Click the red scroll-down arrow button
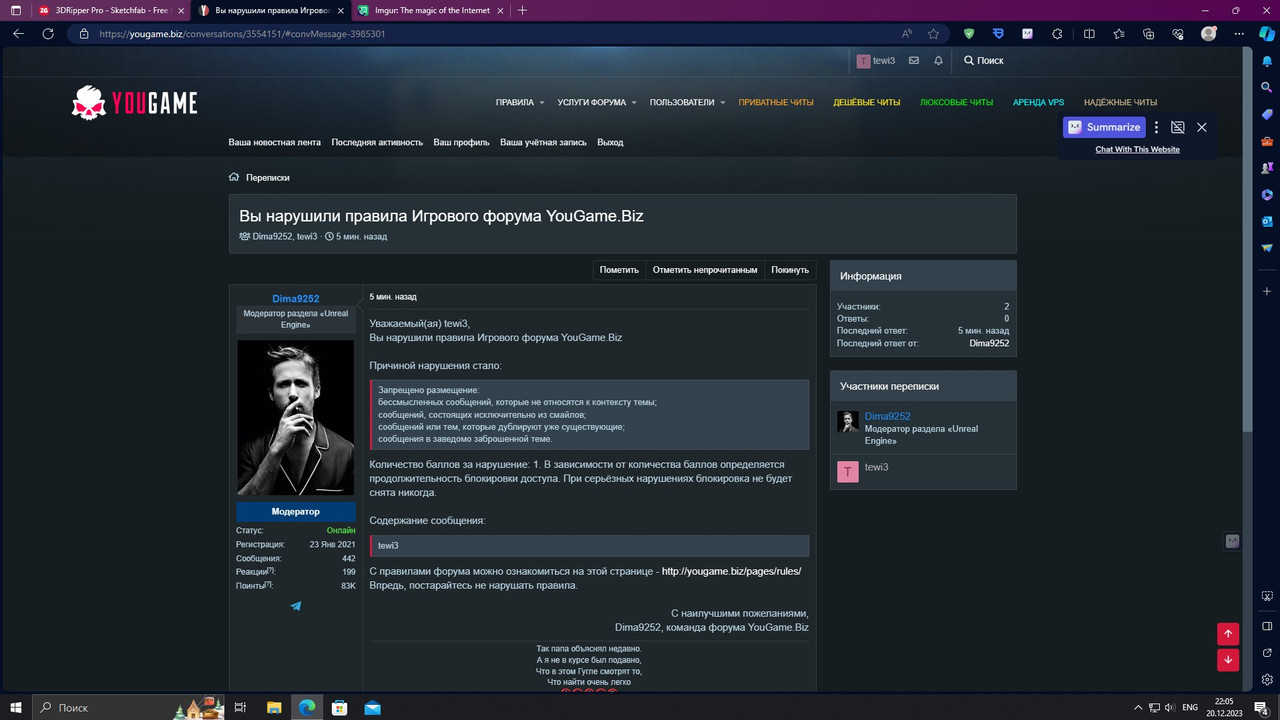The image size is (1280, 720). pyautogui.click(x=1228, y=660)
